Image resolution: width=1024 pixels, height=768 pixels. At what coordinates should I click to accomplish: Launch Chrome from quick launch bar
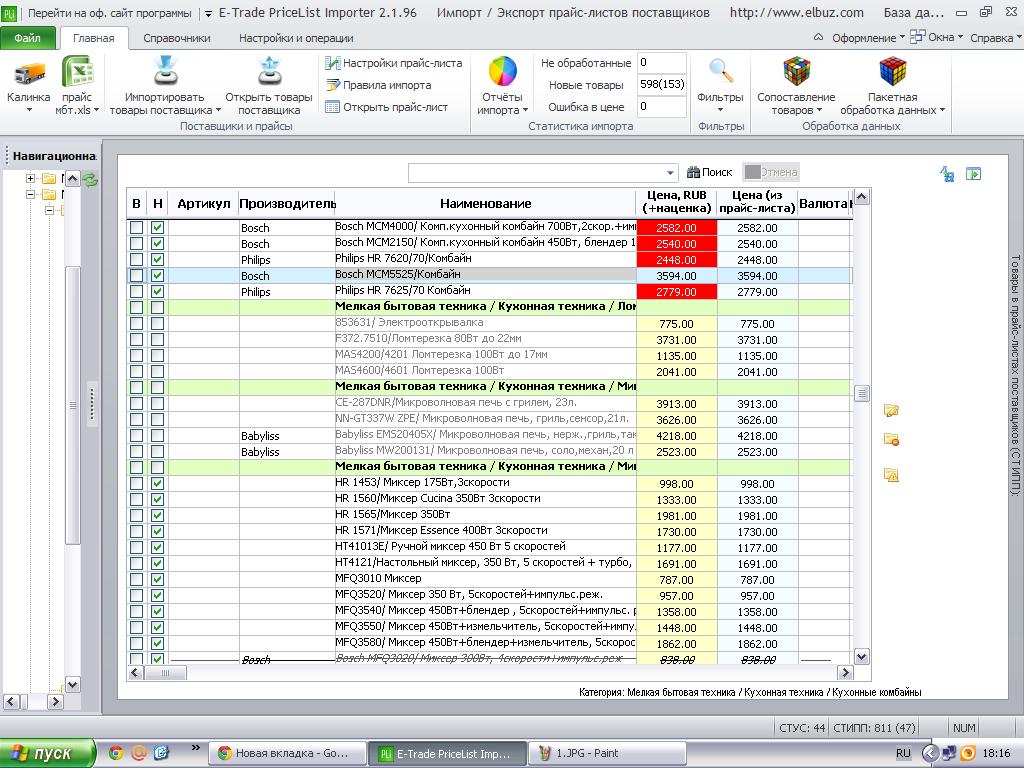(116, 753)
